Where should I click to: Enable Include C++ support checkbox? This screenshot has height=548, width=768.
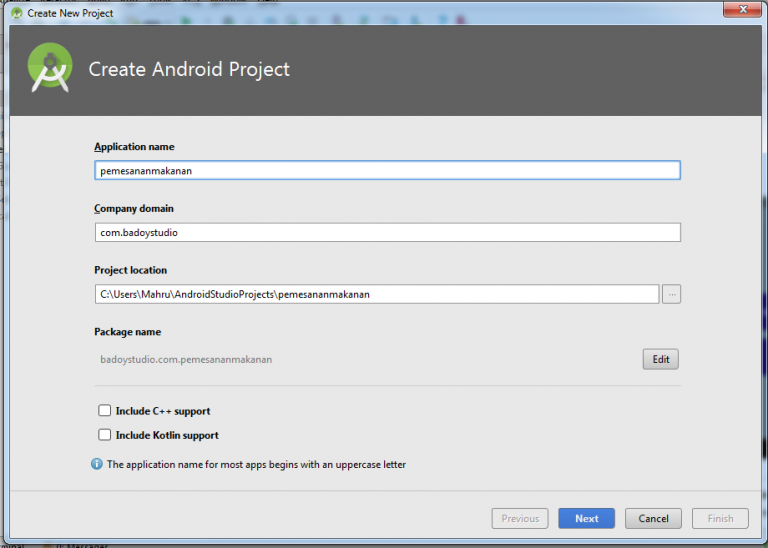pyautogui.click(x=104, y=411)
